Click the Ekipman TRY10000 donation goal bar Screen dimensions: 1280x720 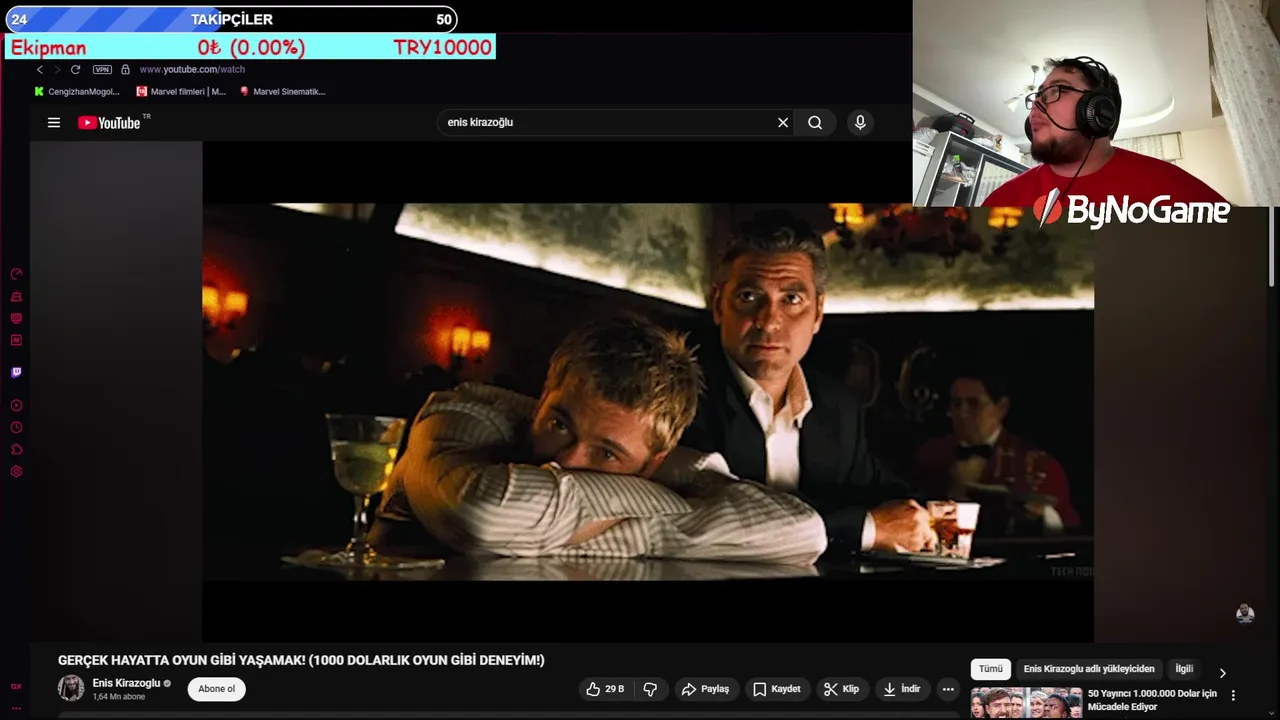250,47
